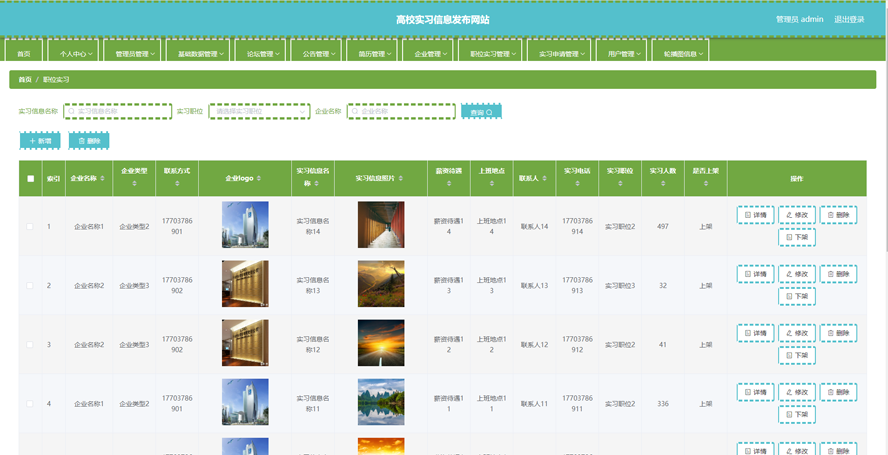Toggle the select-all checkbox in table header
The width and height of the screenshot is (888, 455).
pos(31,178)
